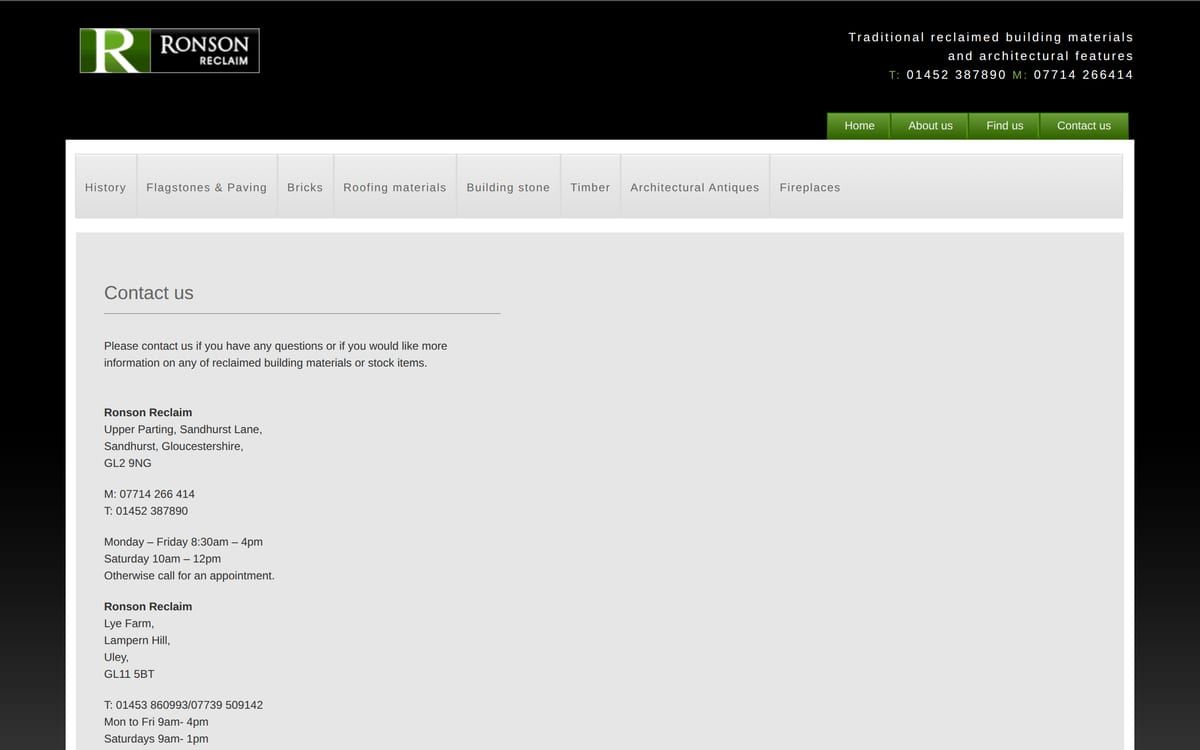Click the 'and architectural features' header line
Screen dimensions: 1200x750
tap(1040, 56)
